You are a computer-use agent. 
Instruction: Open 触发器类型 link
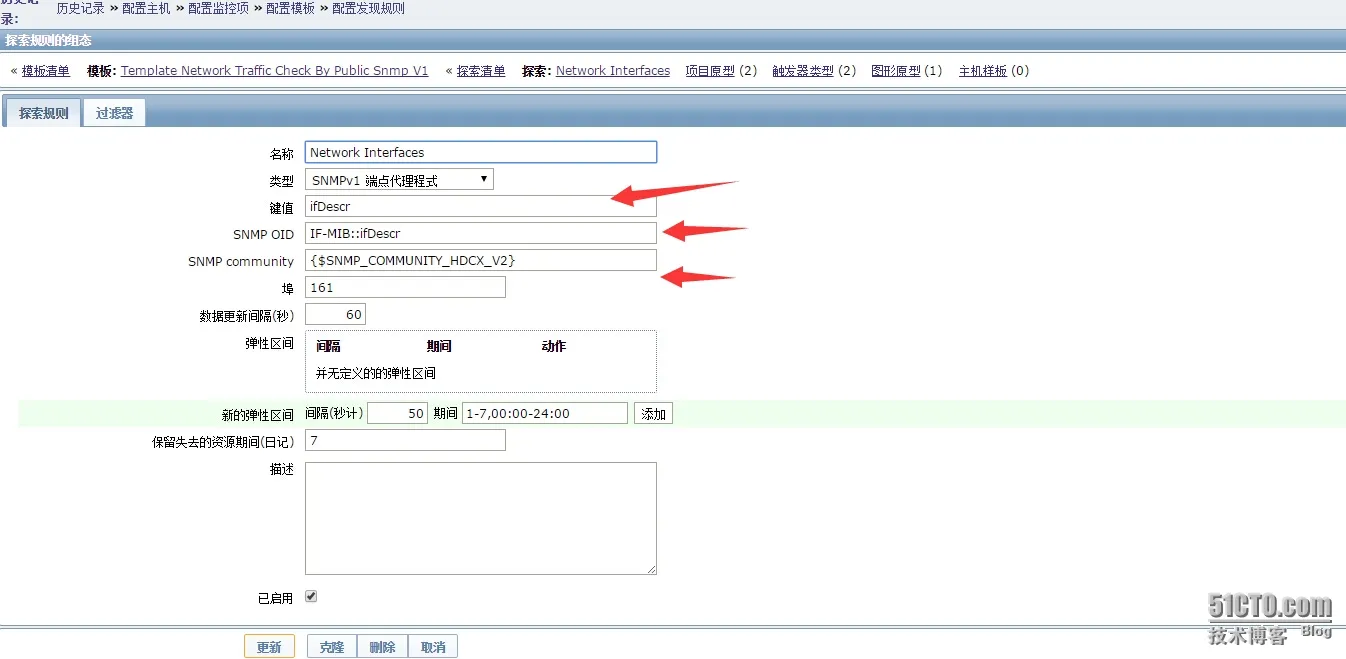tap(802, 71)
